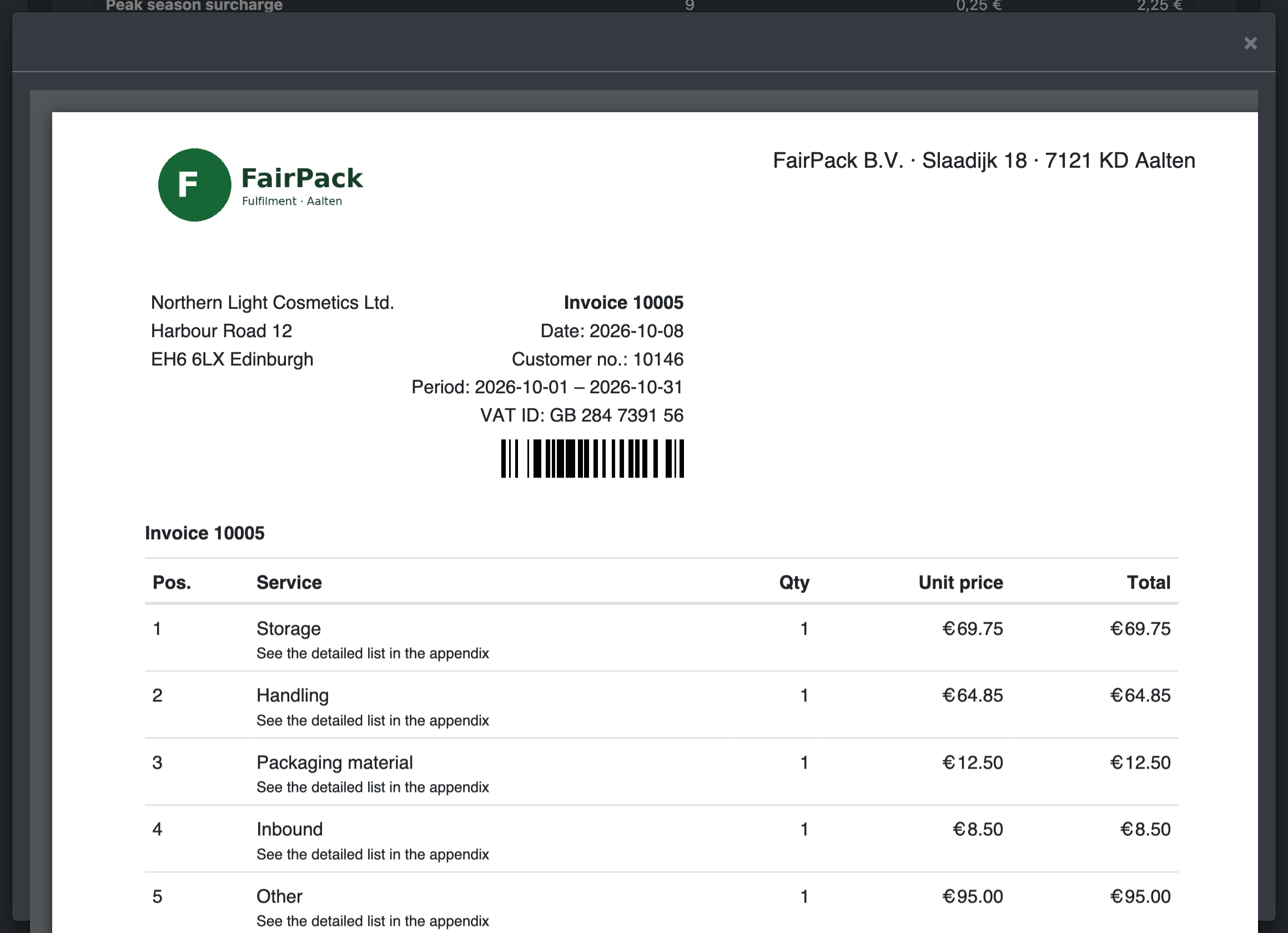Viewport: 1288px width, 933px height.
Task: Click appendix note under Packaging material
Action: click(373, 787)
